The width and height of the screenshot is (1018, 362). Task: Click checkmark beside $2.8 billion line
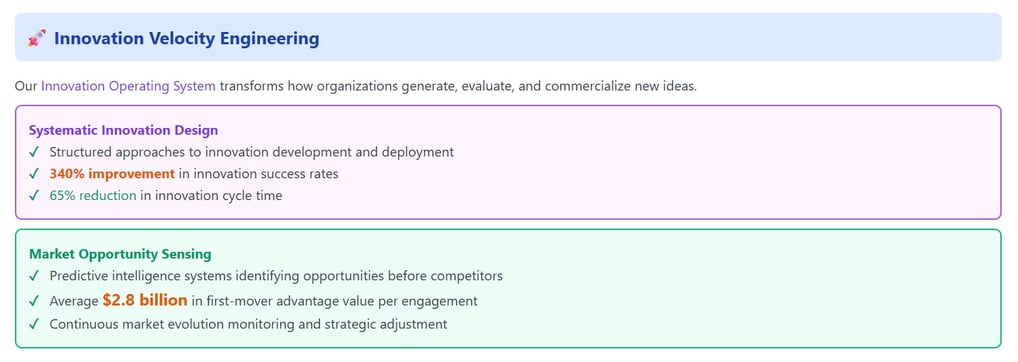pos(34,301)
